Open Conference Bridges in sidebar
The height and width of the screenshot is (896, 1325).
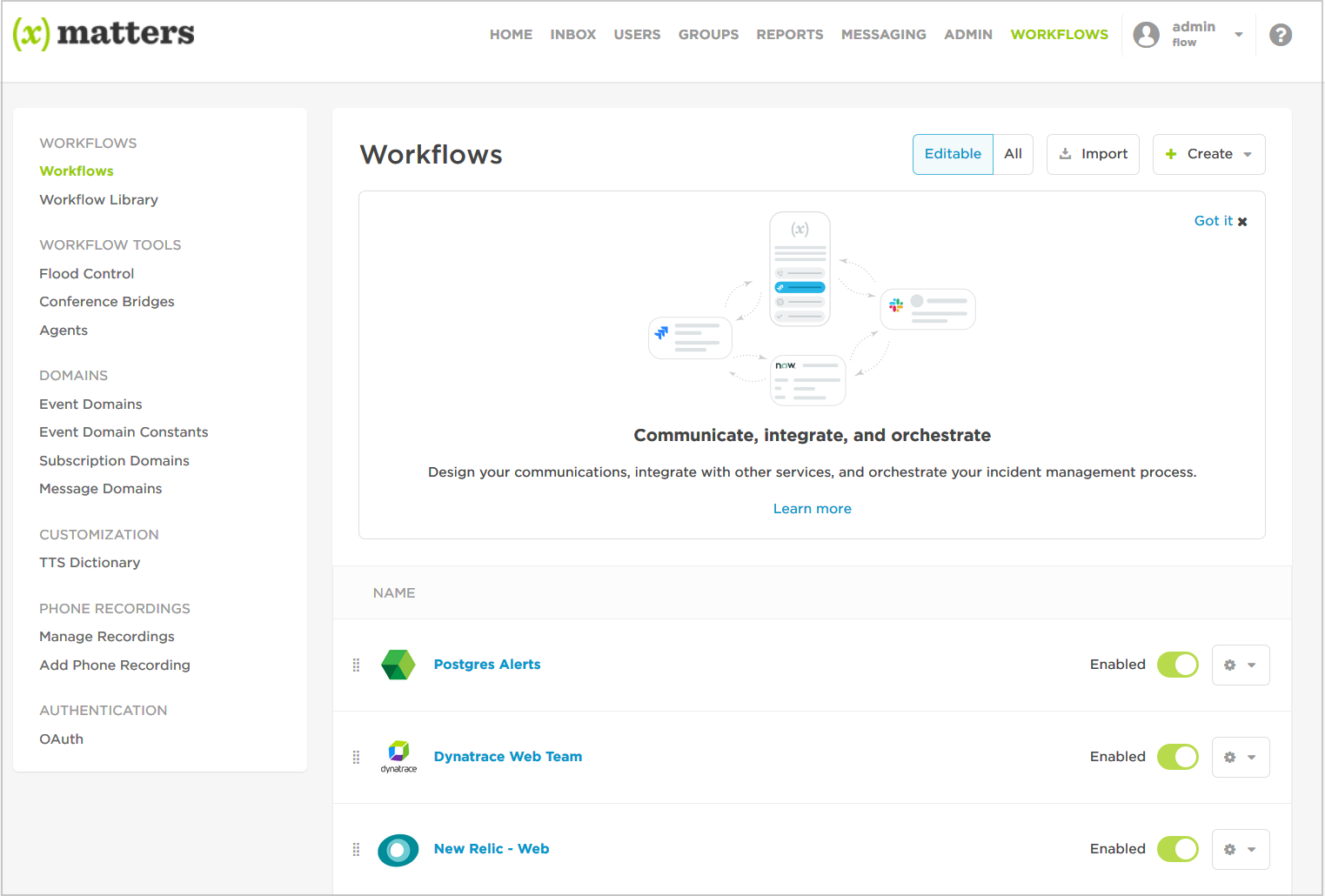pyautogui.click(x=107, y=302)
